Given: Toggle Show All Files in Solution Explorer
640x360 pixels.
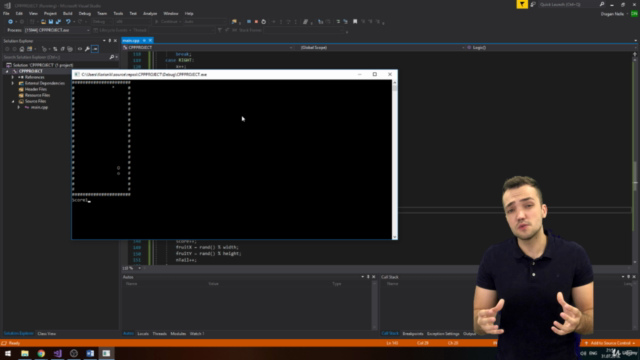Looking at the screenshot, I should 70,49.
